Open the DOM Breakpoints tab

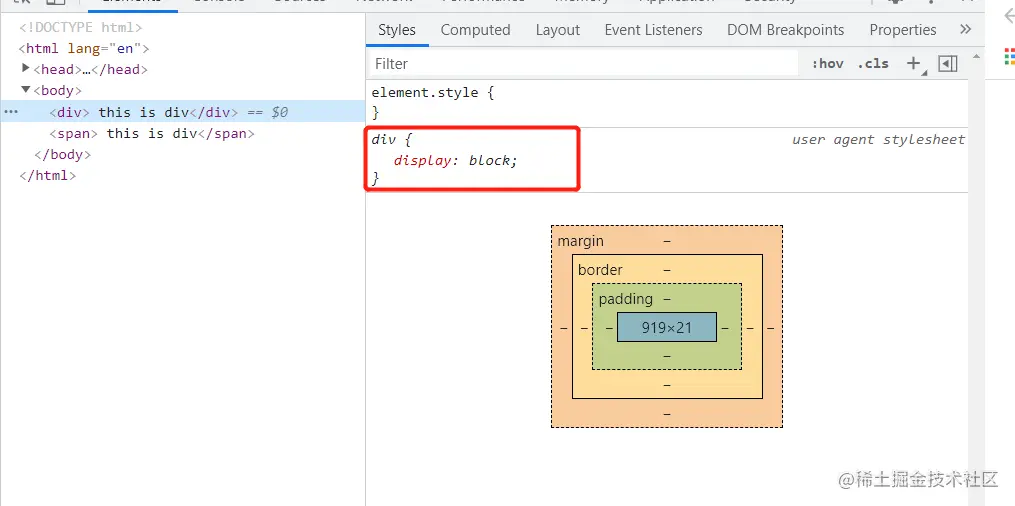pyautogui.click(x=785, y=30)
